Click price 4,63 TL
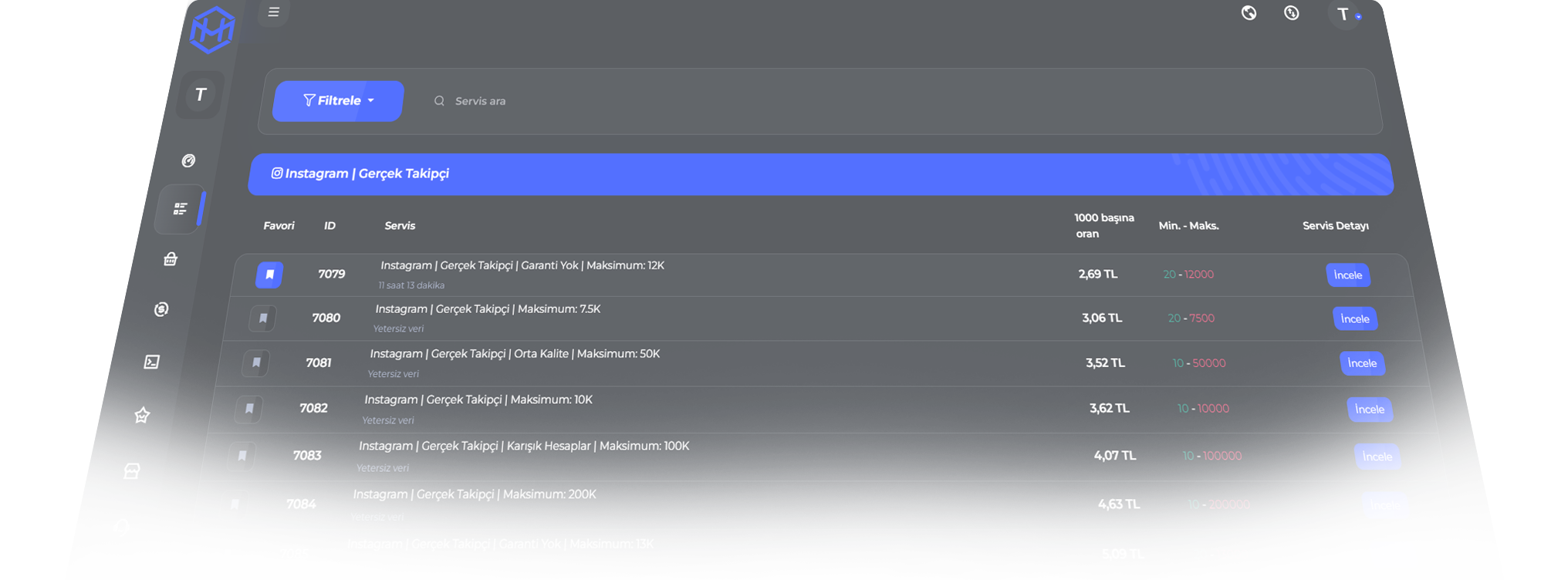 1119,504
